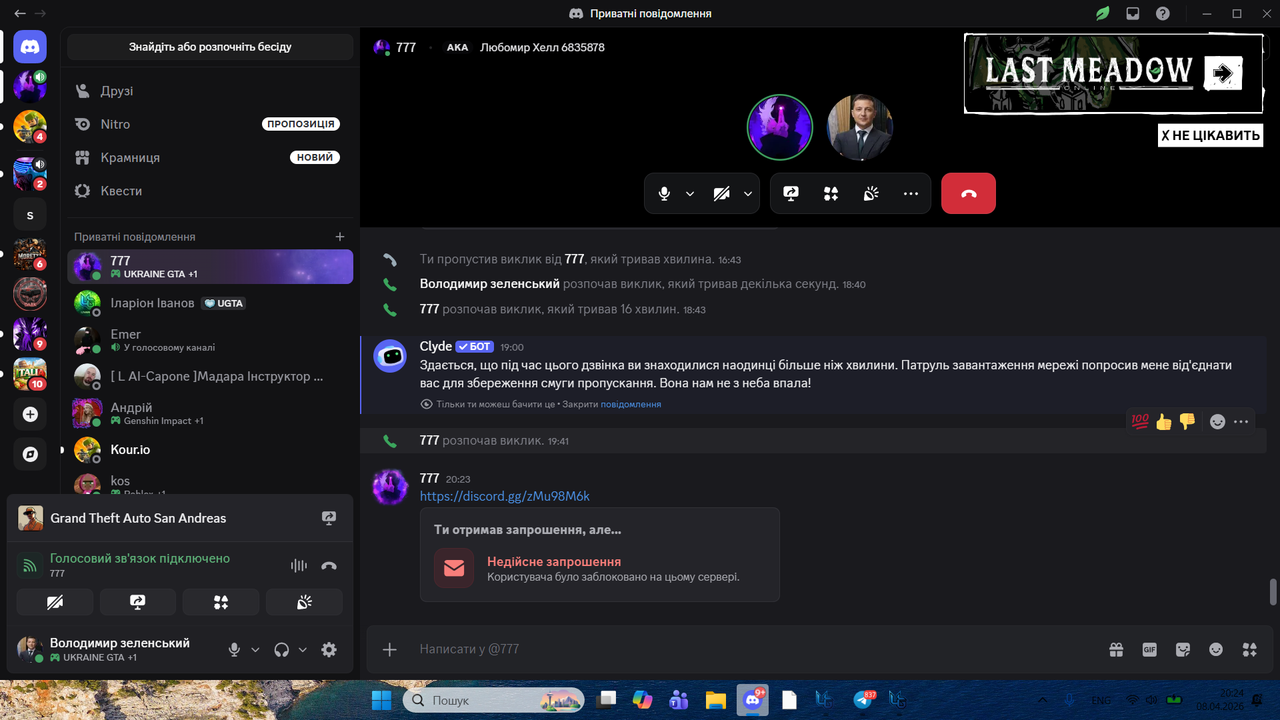Click Володимир зеленський avatar in call
The height and width of the screenshot is (720, 1280).
[860, 127]
